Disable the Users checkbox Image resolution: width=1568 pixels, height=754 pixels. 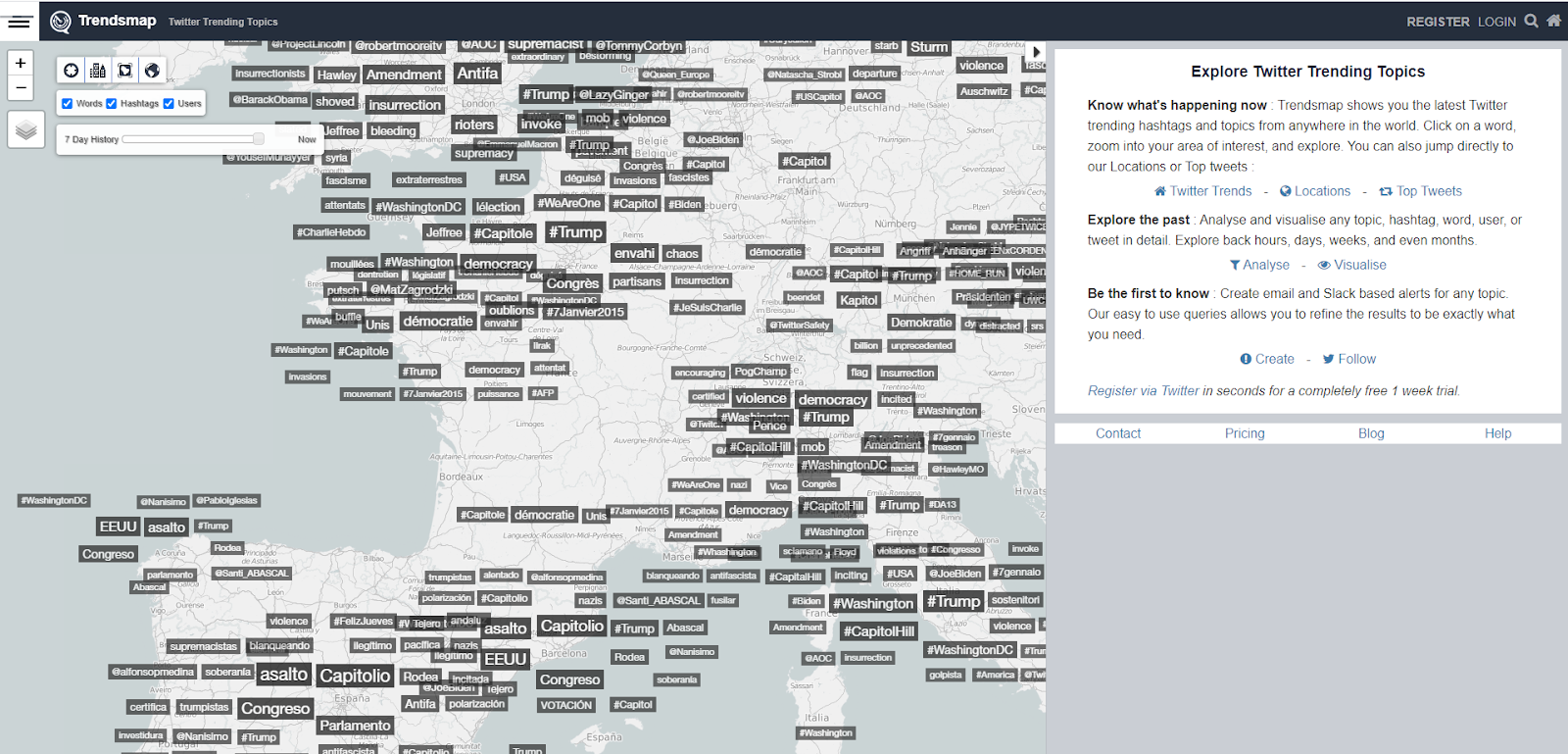click(x=169, y=103)
